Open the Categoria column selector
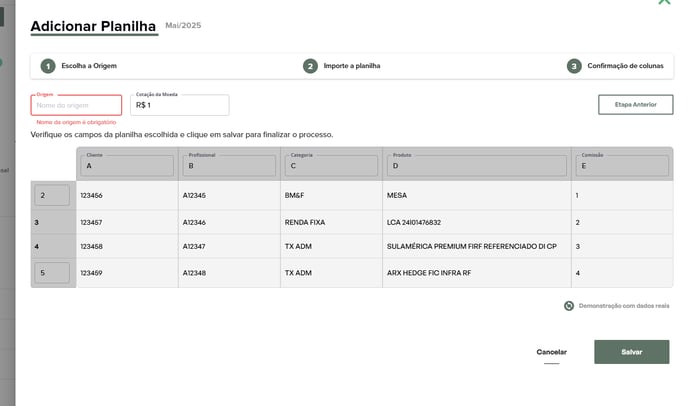Screen dimensions: 688x406 pos(330,166)
